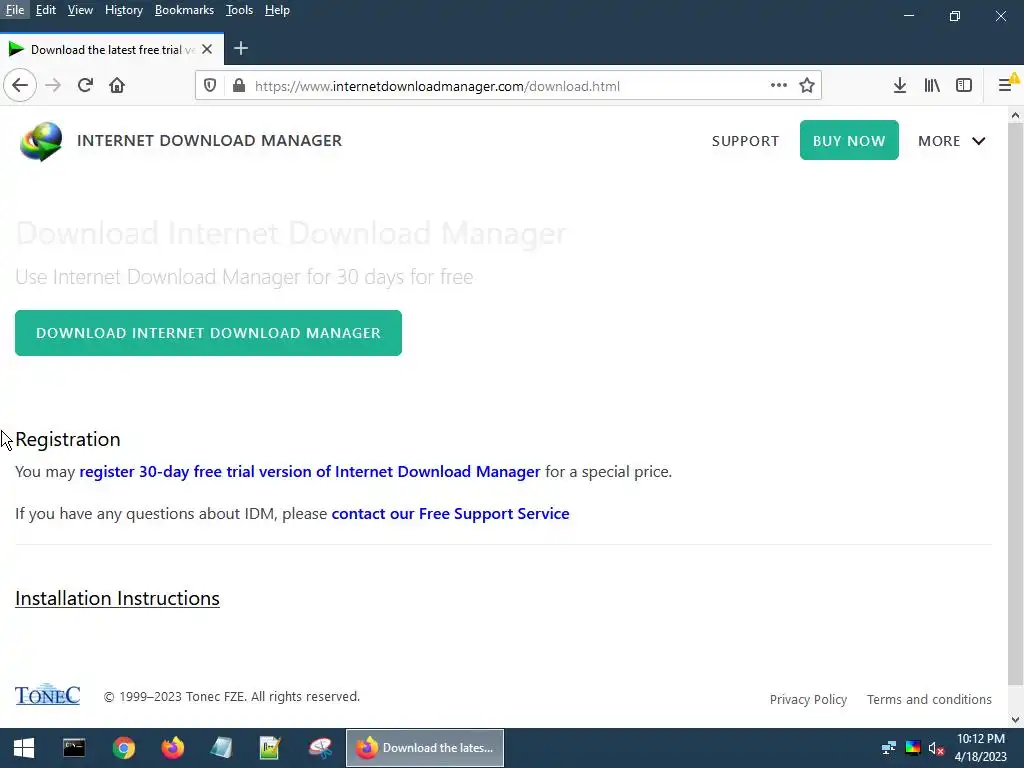Open a new tab with plus
Image resolution: width=1024 pixels, height=768 pixels.
[x=240, y=48]
